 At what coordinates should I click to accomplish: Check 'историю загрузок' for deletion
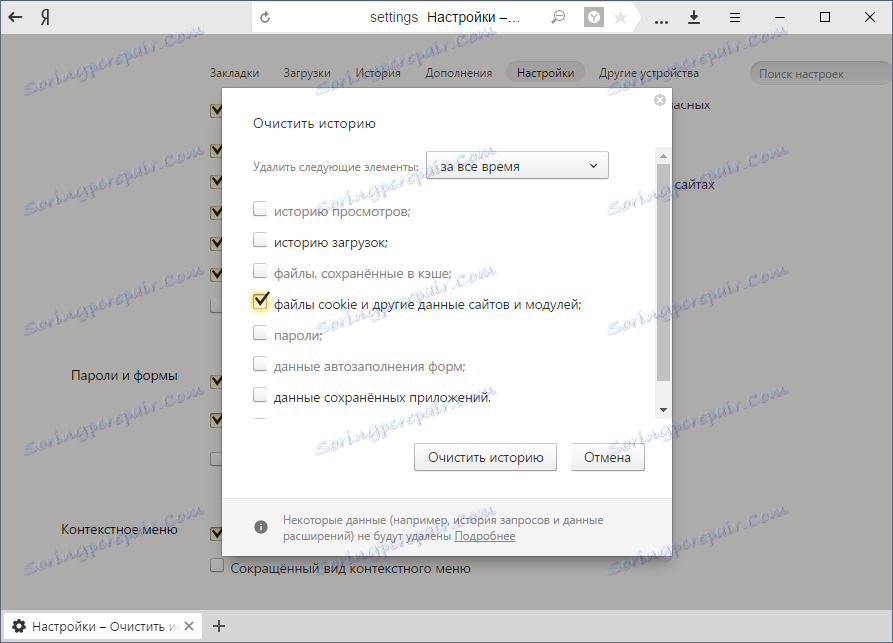(260, 241)
